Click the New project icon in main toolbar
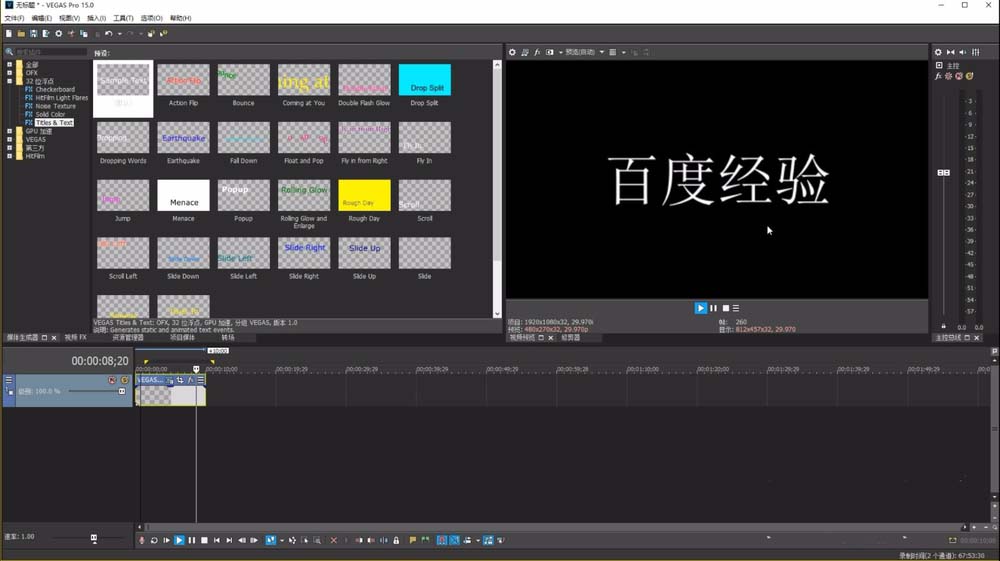1000x561 pixels. tap(9, 33)
